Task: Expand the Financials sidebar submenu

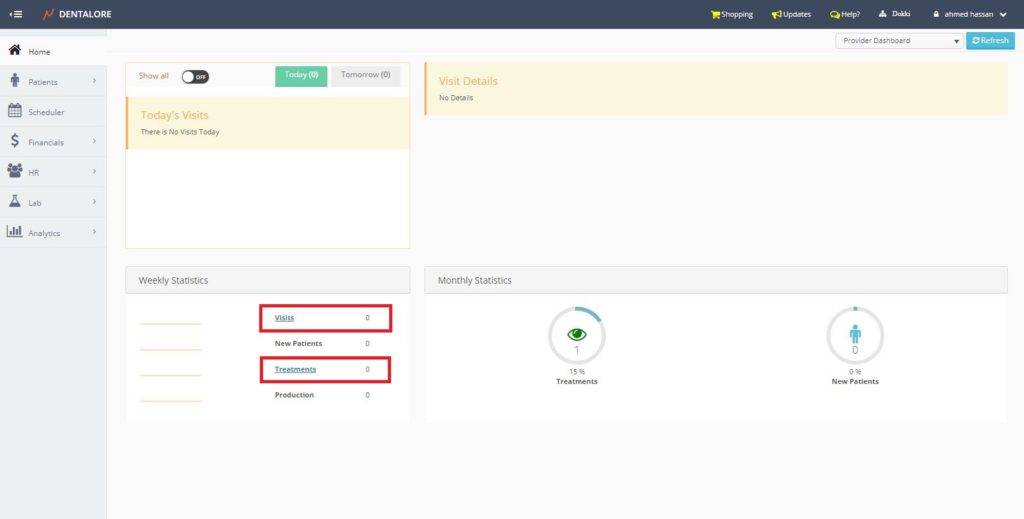Action: pyautogui.click(x=94, y=142)
